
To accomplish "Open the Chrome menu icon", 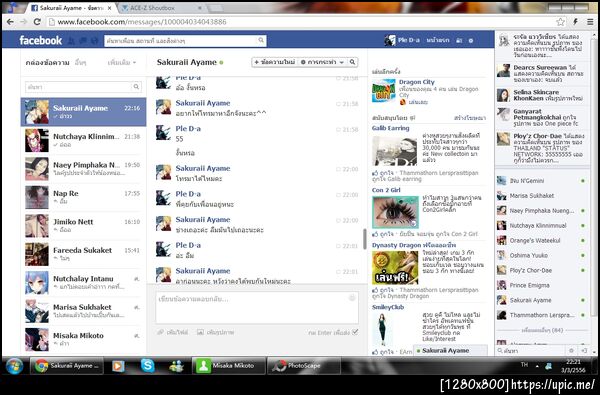I will tap(590, 22).
